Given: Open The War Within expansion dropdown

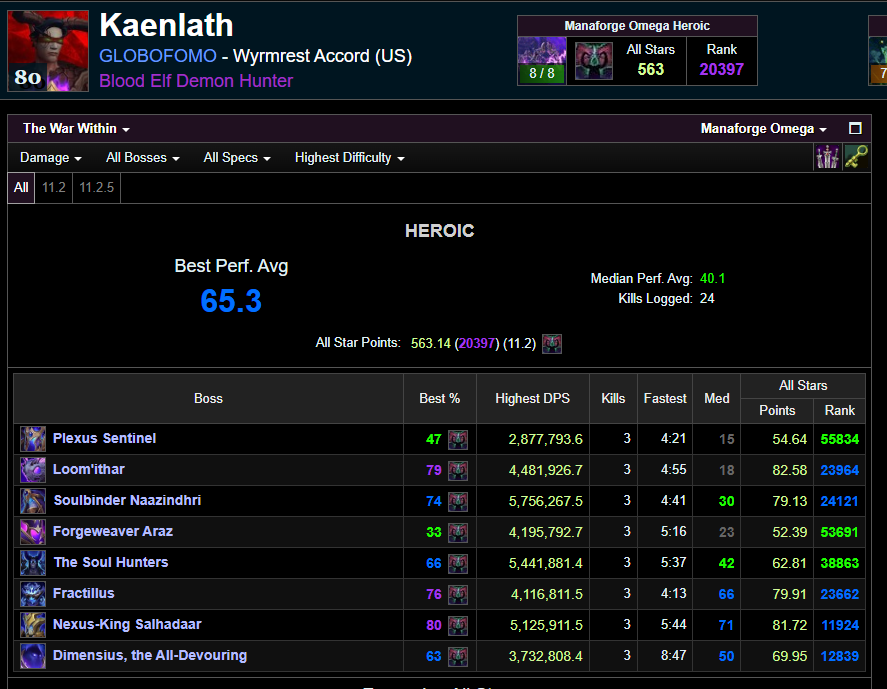Looking at the screenshot, I should [x=76, y=128].
